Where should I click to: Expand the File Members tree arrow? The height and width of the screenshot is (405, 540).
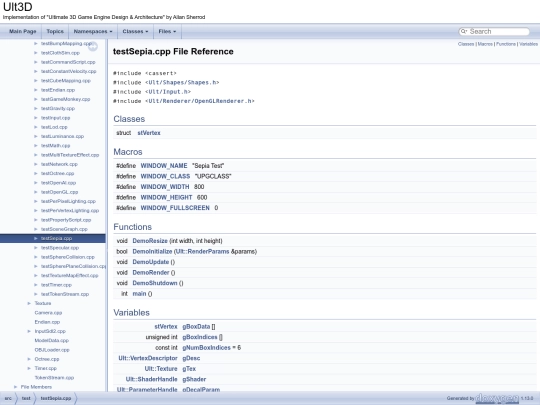click(15, 387)
